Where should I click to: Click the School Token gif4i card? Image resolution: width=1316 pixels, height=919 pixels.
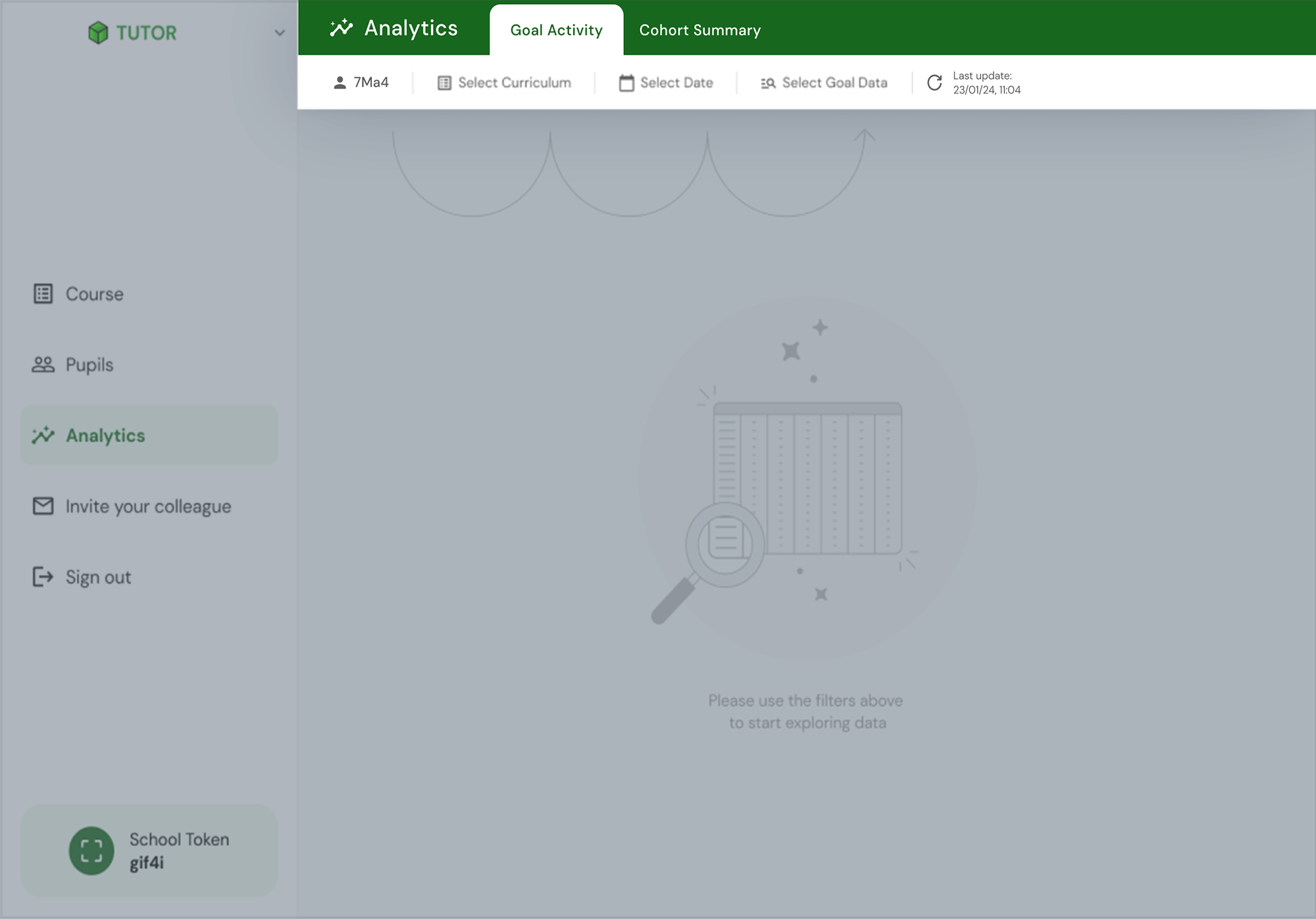pos(179,851)
